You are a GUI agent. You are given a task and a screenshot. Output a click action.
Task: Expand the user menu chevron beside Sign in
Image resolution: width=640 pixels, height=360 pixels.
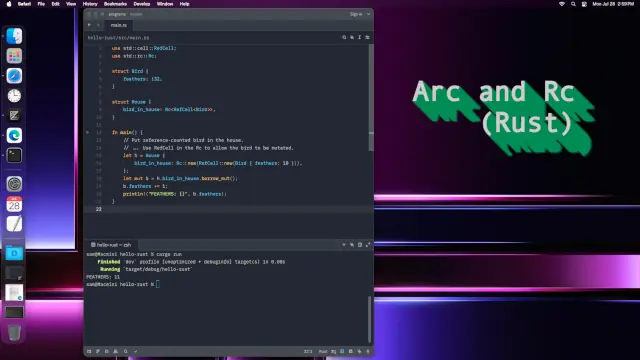click(x=369, y=14)
